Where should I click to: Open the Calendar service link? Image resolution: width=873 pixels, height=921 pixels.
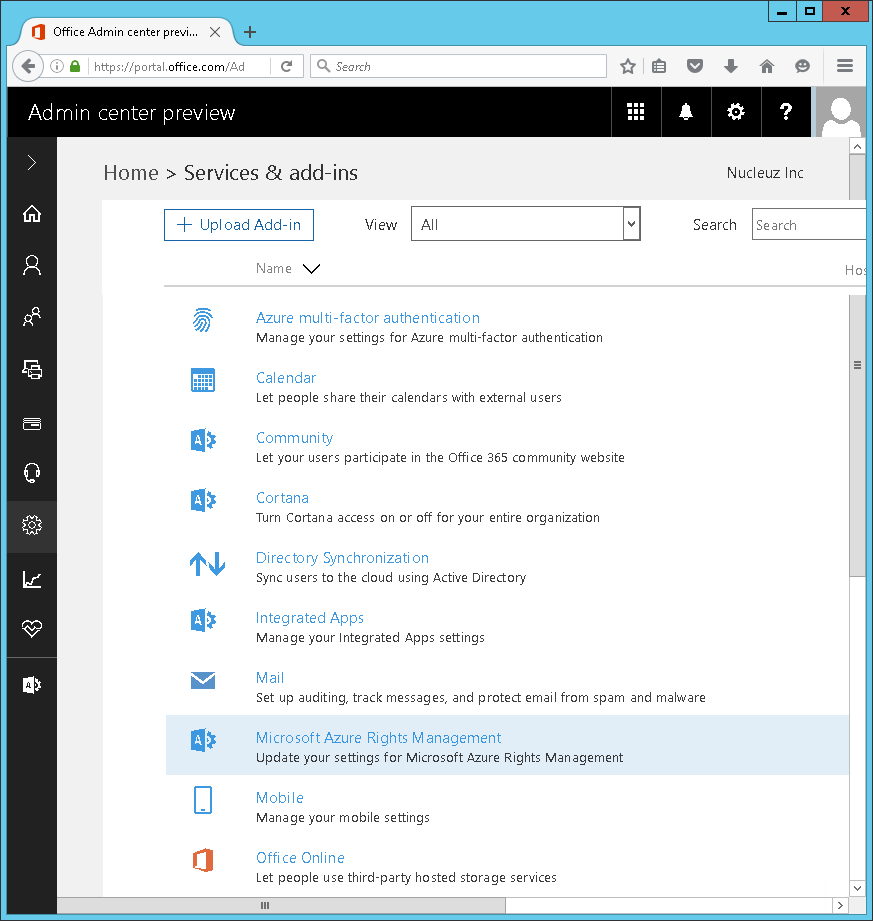pos(286,378)
